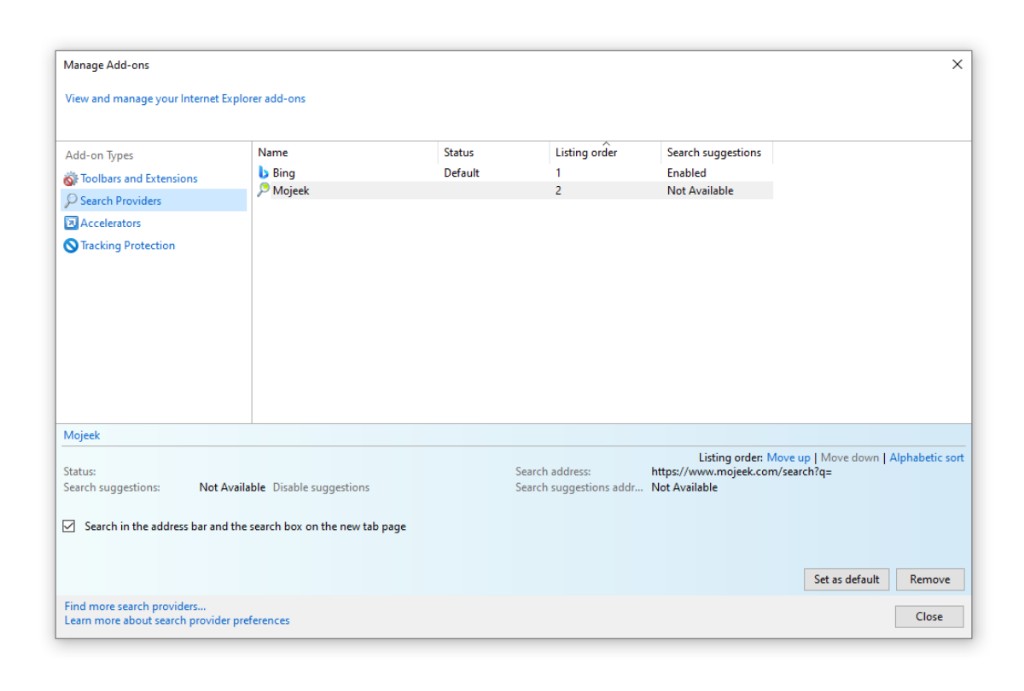Screen dimensions: 1024x691
Task: Open Find more search providers link
Action: 135,606
